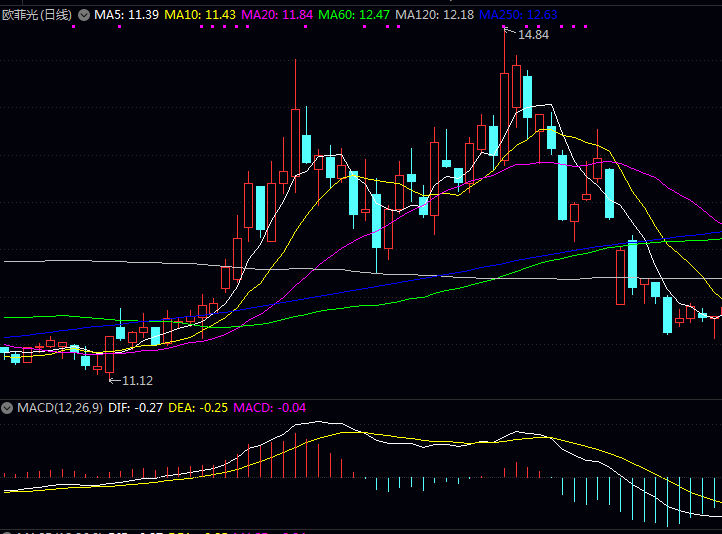Select the magenta MA20: 11.84 label
Image resolution: width=722 pixels, height=534 pixels.
277,15
